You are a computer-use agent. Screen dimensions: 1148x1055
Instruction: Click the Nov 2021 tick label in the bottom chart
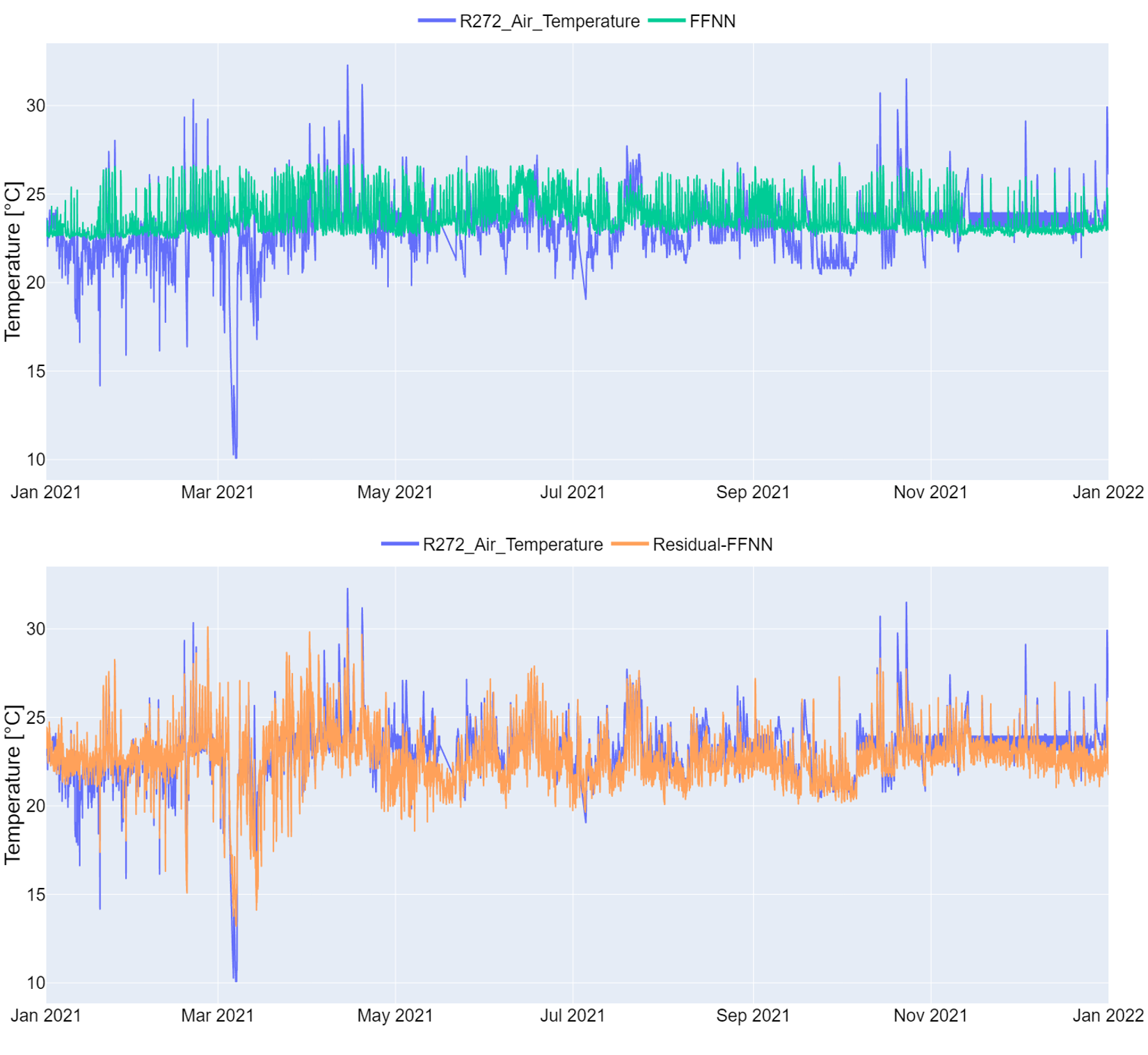pyautogui.click(x=930, y=1016)
